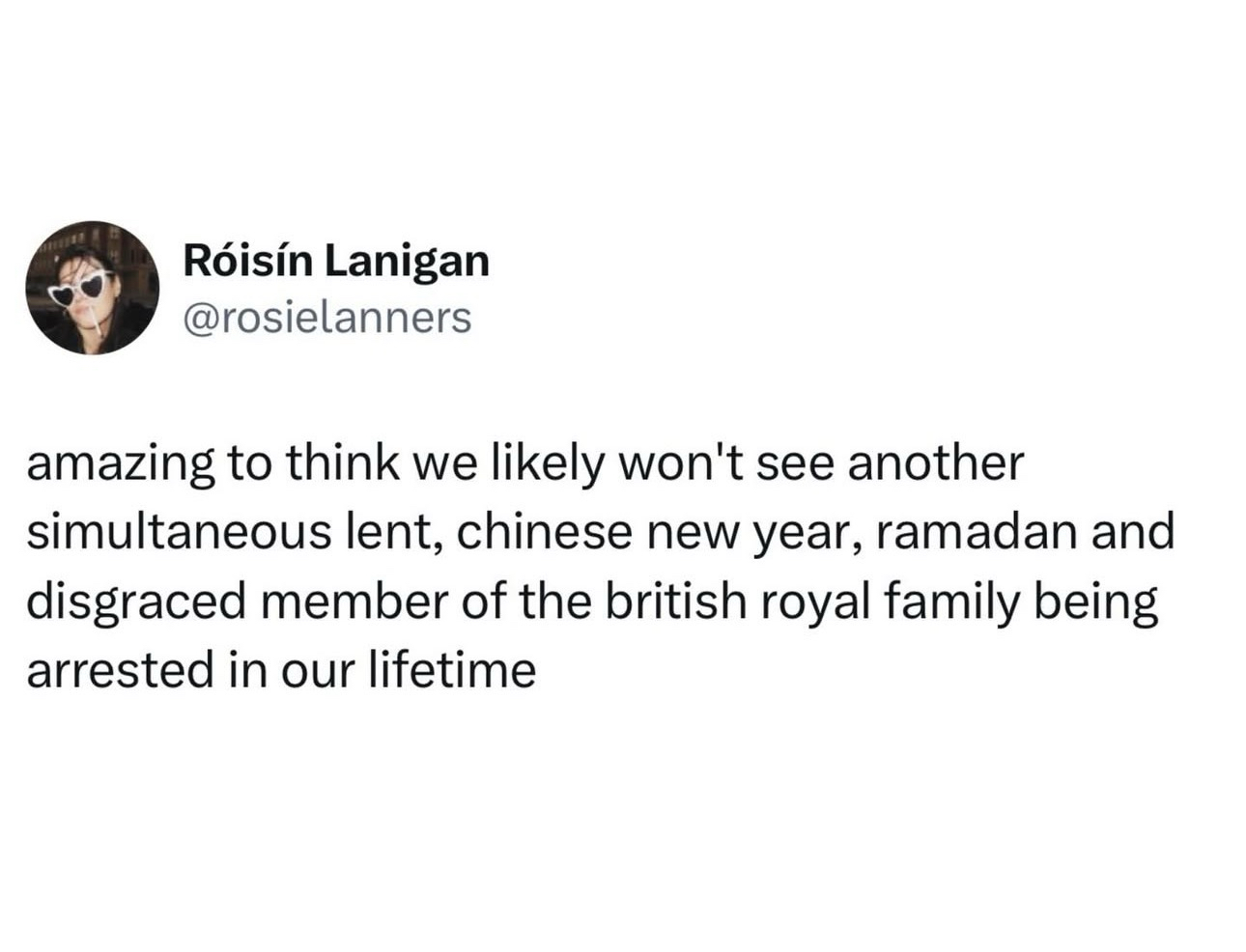Click the @rosielanners handle
This screenshot has width=1246, height=952.
pos(326,318)
